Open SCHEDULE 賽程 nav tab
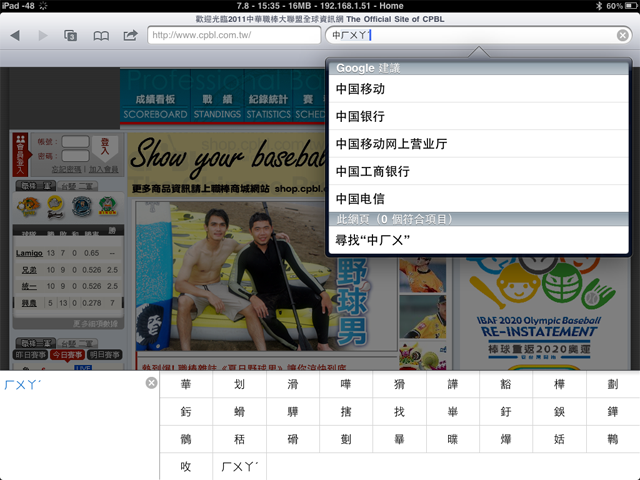This screenshot has height=480, width=640. click(x=310, y=106)
